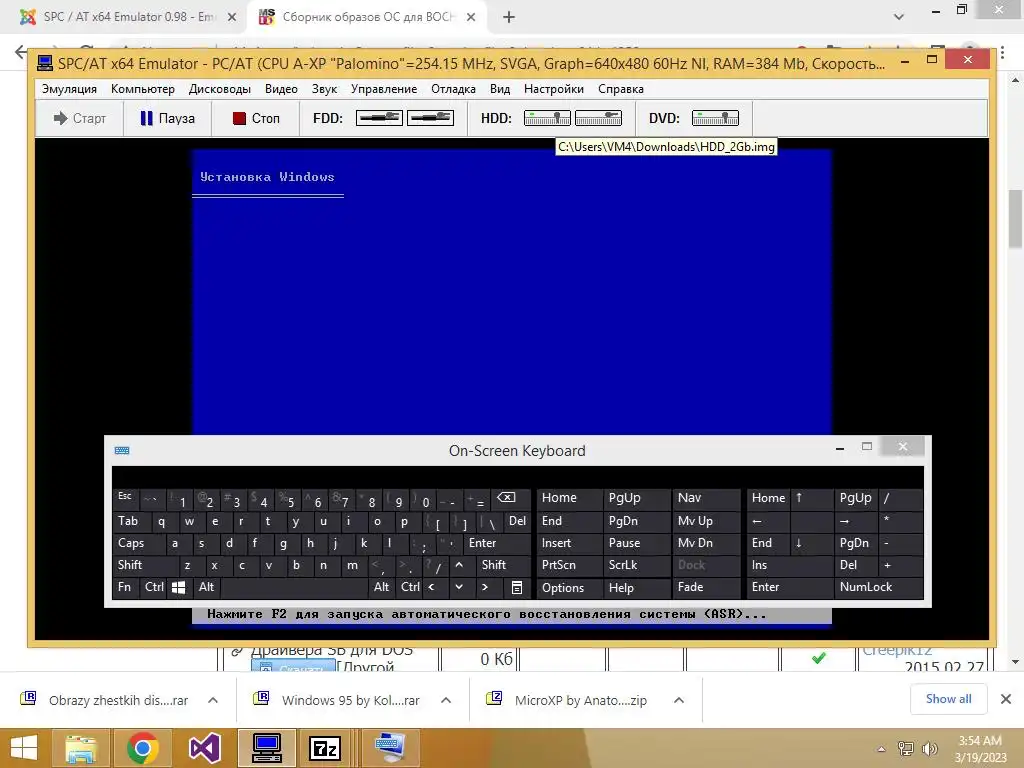Click the second HDD drive icon
Viewport: 1024px width, 768px height.
[598, 118]
